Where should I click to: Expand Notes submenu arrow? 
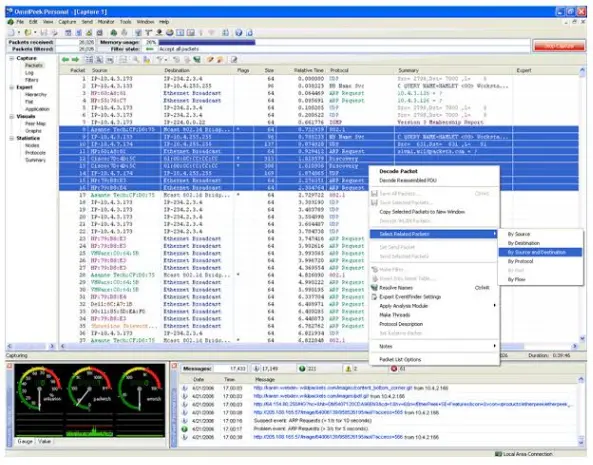point(494,346)
